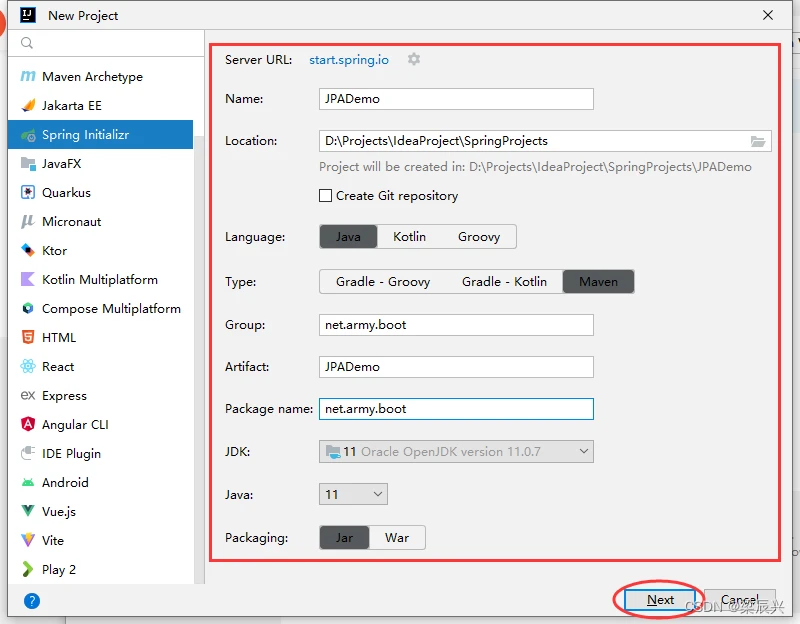Click the IDE Plugin plug icon
This screenshot has width=800, height=624.
(28, 454)
